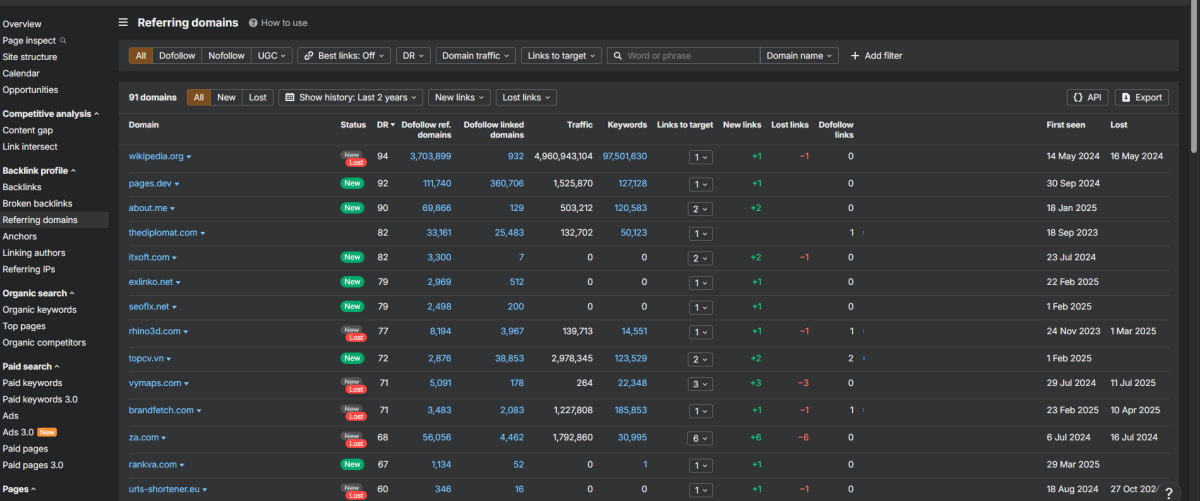
Task: Click the hamburger menu icon beside Referring domains
Action: 123,22
